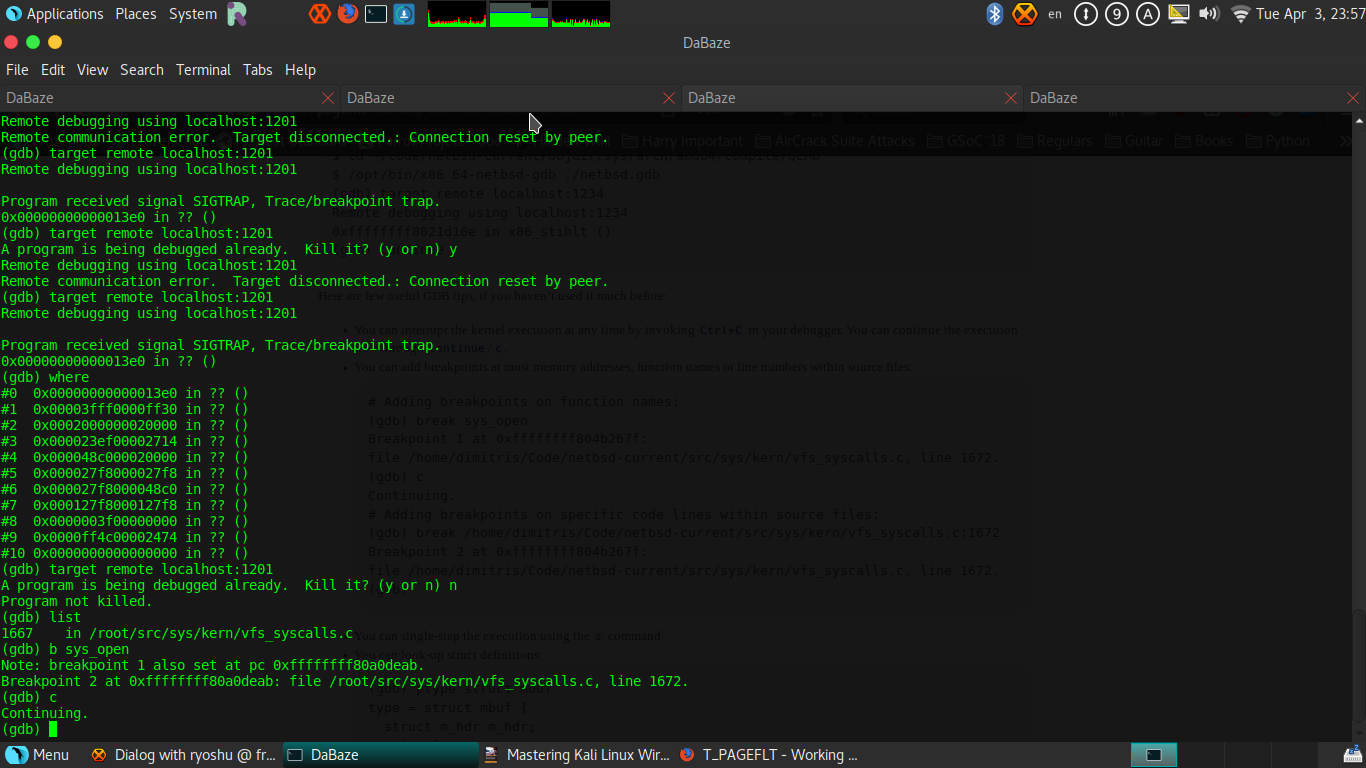
Task: Close the third DaBaze tab
Action: pyautogui.click(x=1010, y=98)
